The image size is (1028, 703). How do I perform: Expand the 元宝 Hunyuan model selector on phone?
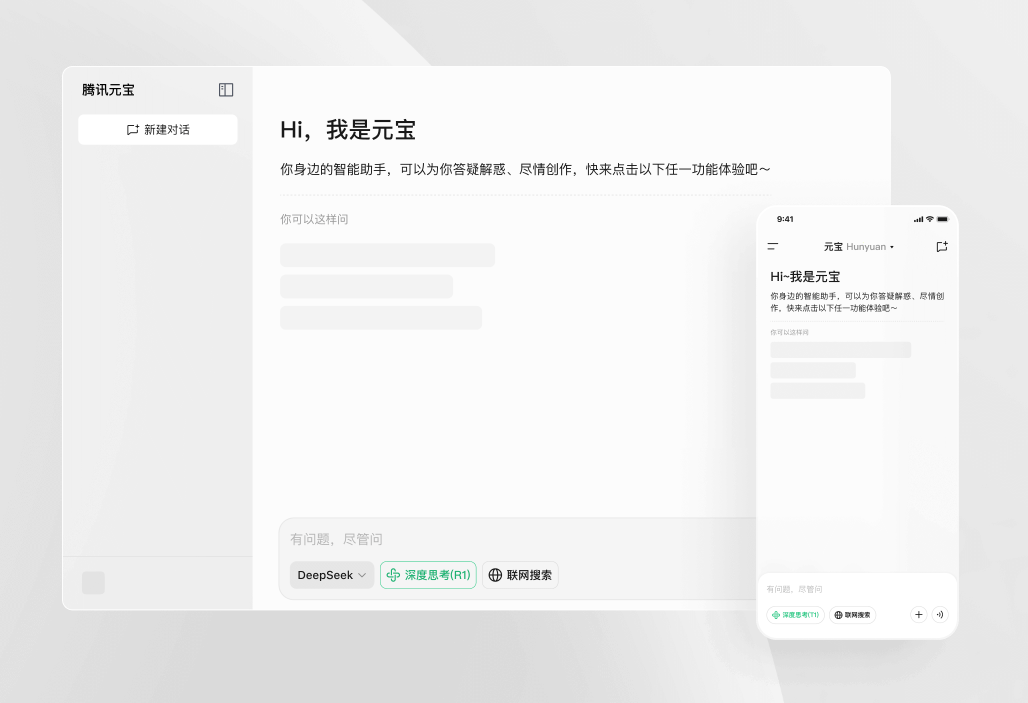click(x=859, y=247)
